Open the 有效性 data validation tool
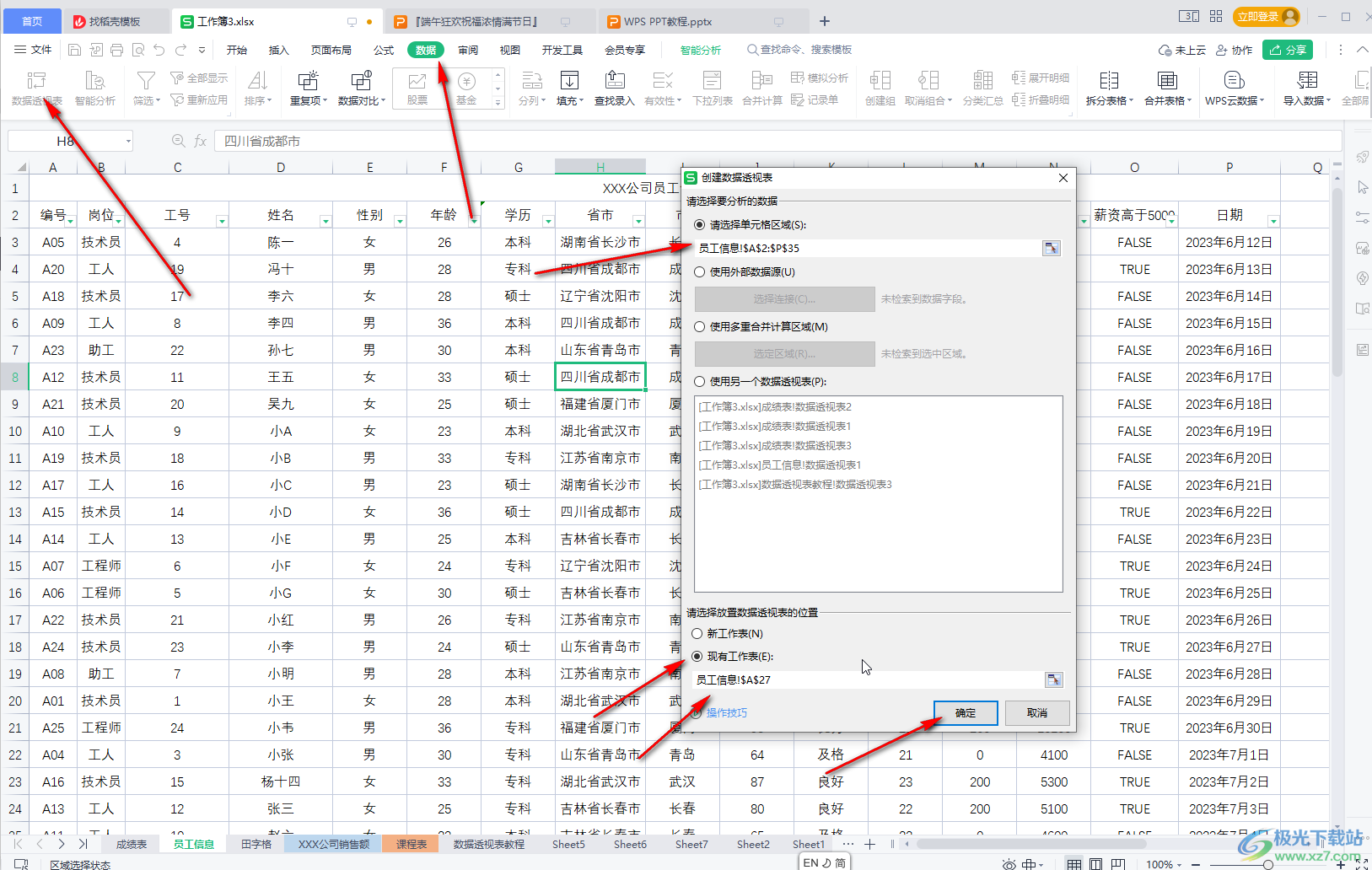The width and height of the screenshot is (1372, 870). [x=663, y=89]
